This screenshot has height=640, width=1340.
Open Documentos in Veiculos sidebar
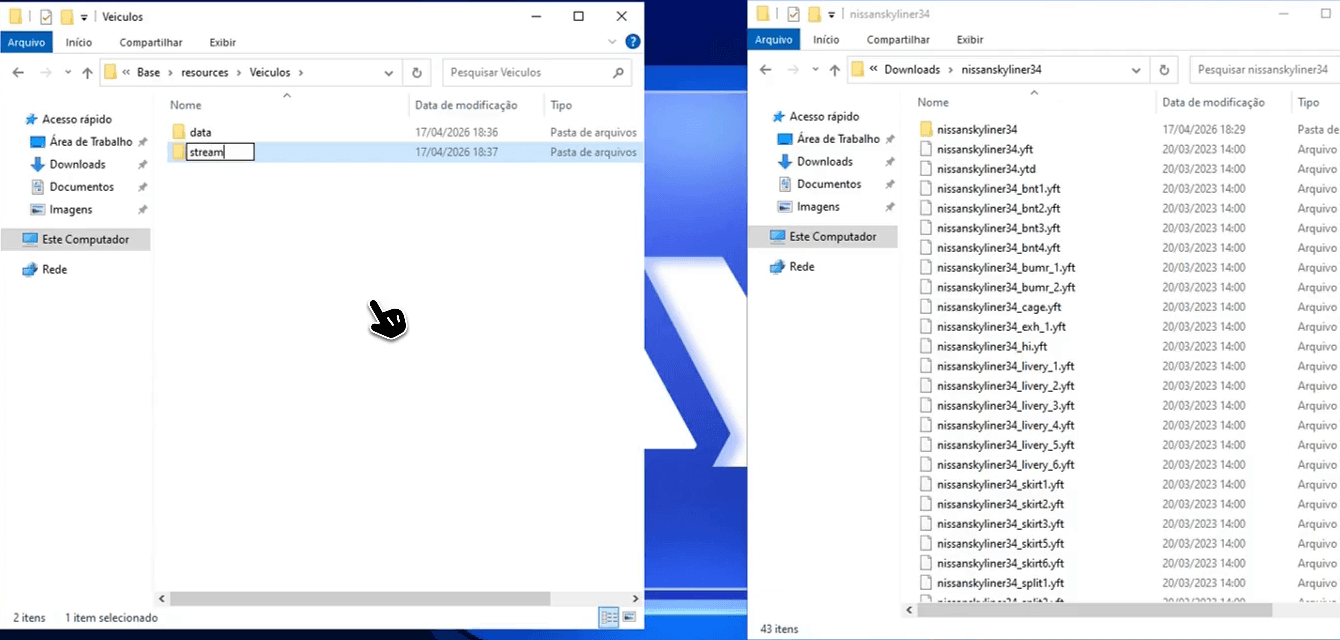point(81,187)
